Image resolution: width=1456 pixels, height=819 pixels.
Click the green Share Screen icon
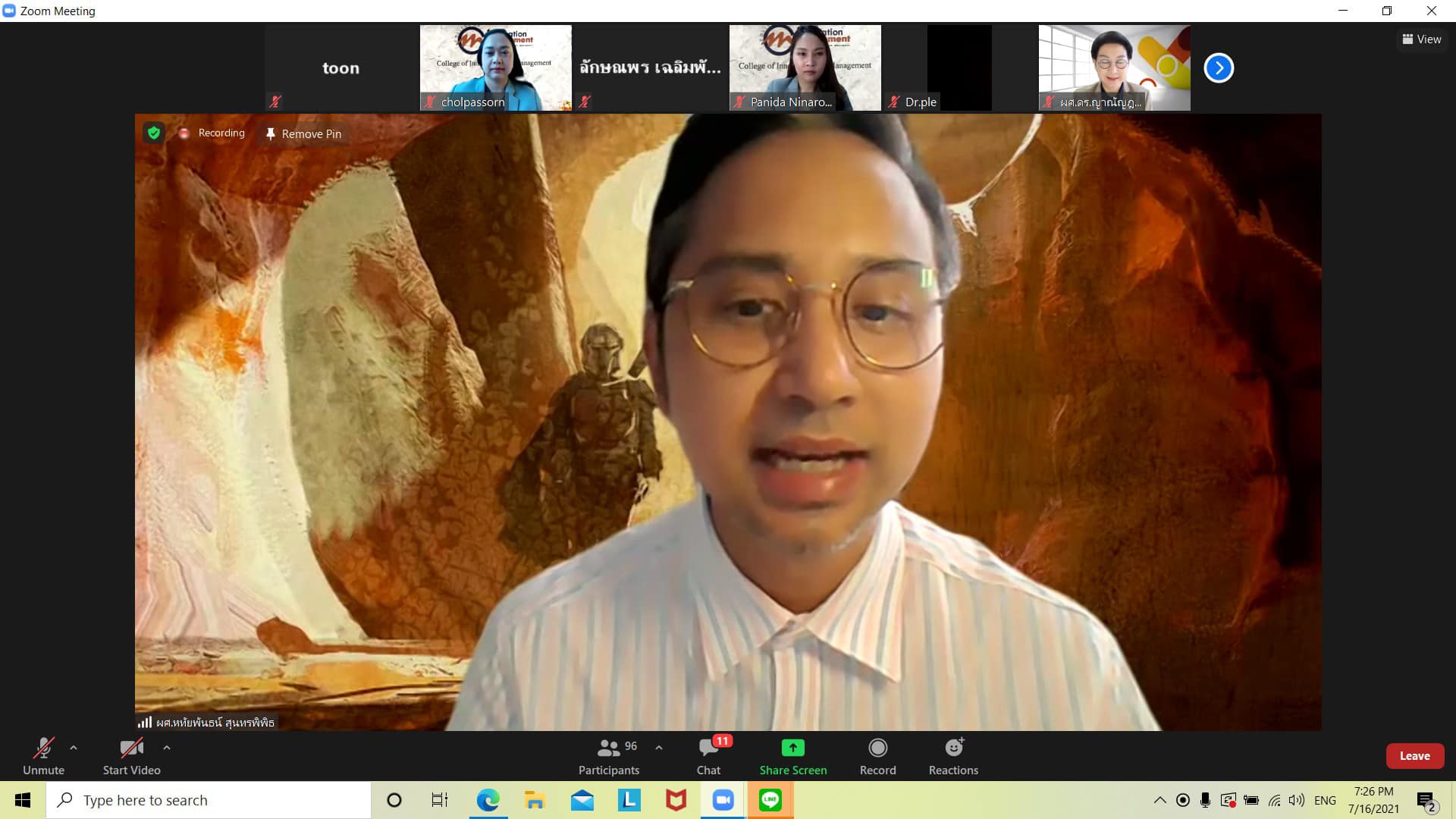(x=792, y=748)
